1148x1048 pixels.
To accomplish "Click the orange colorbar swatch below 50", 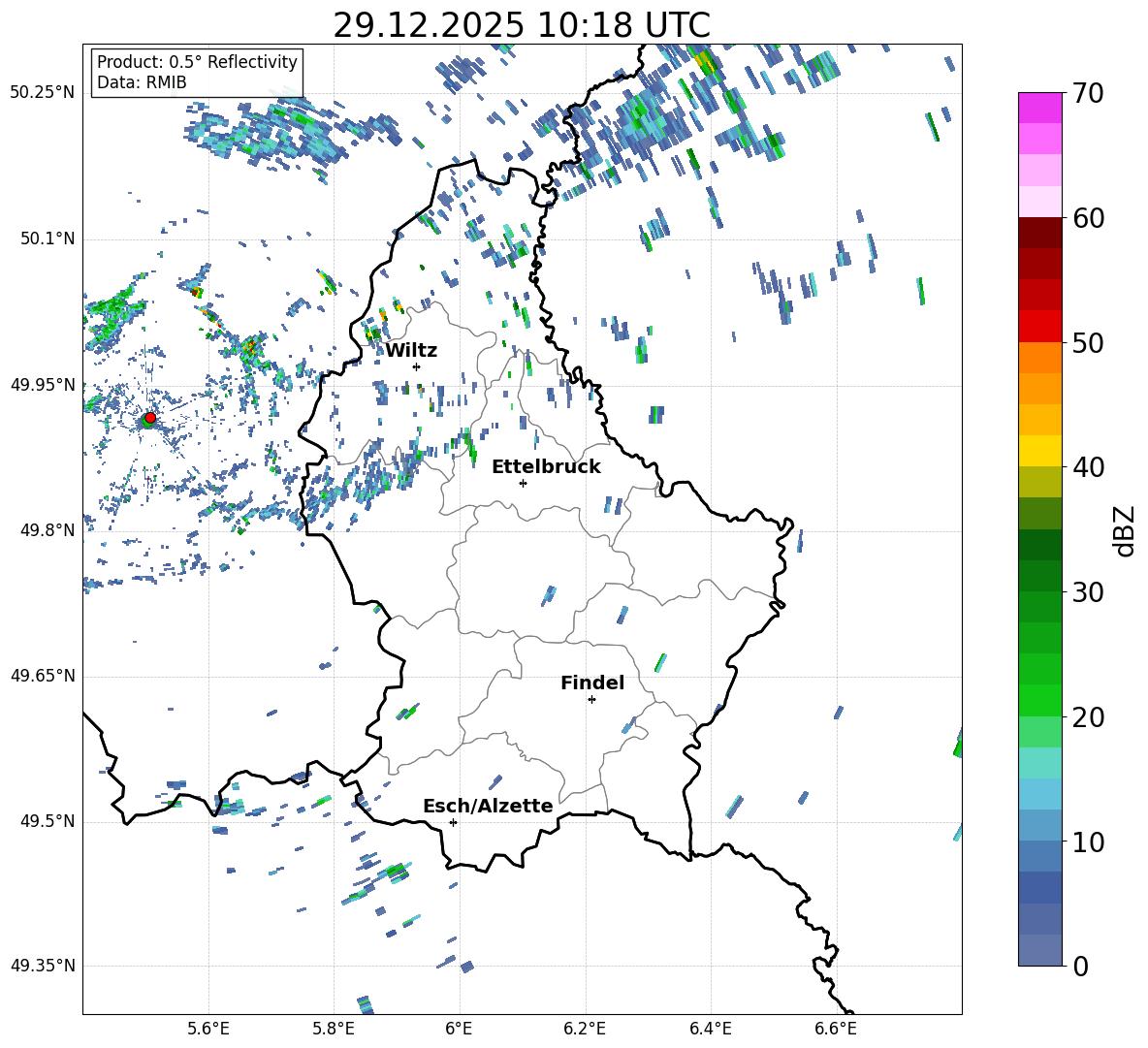I will point(1039,357).
